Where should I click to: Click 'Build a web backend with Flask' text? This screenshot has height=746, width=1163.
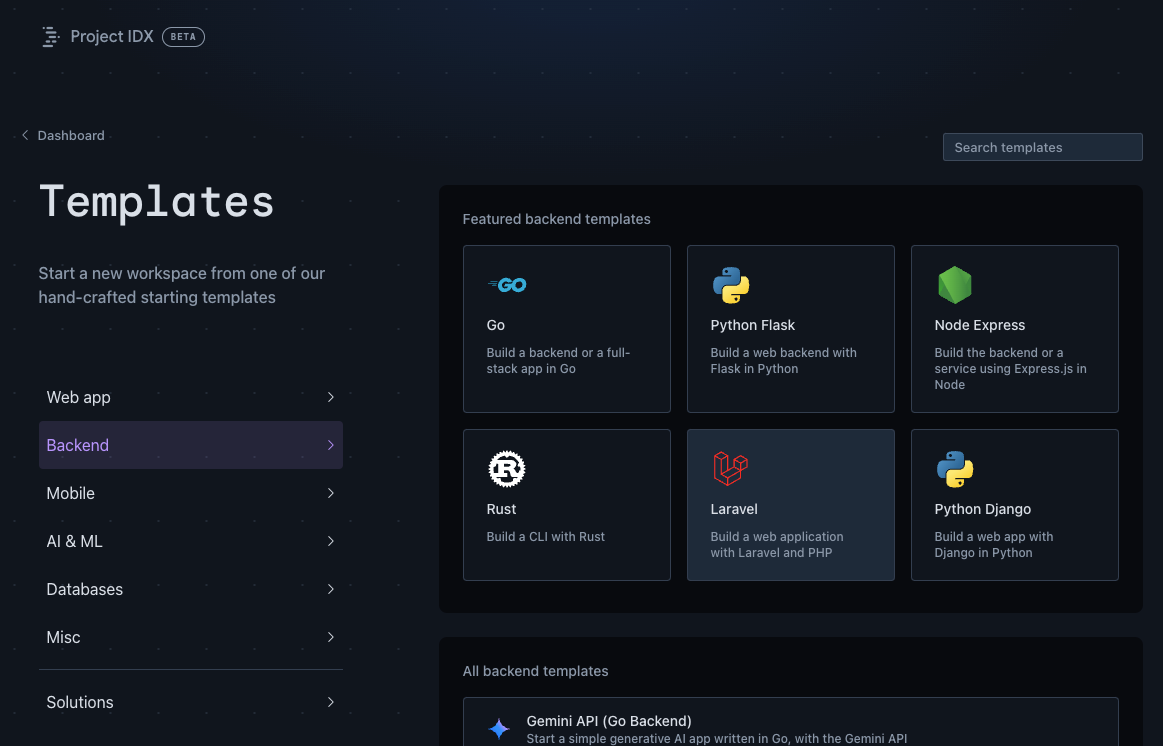pos(783,360)
